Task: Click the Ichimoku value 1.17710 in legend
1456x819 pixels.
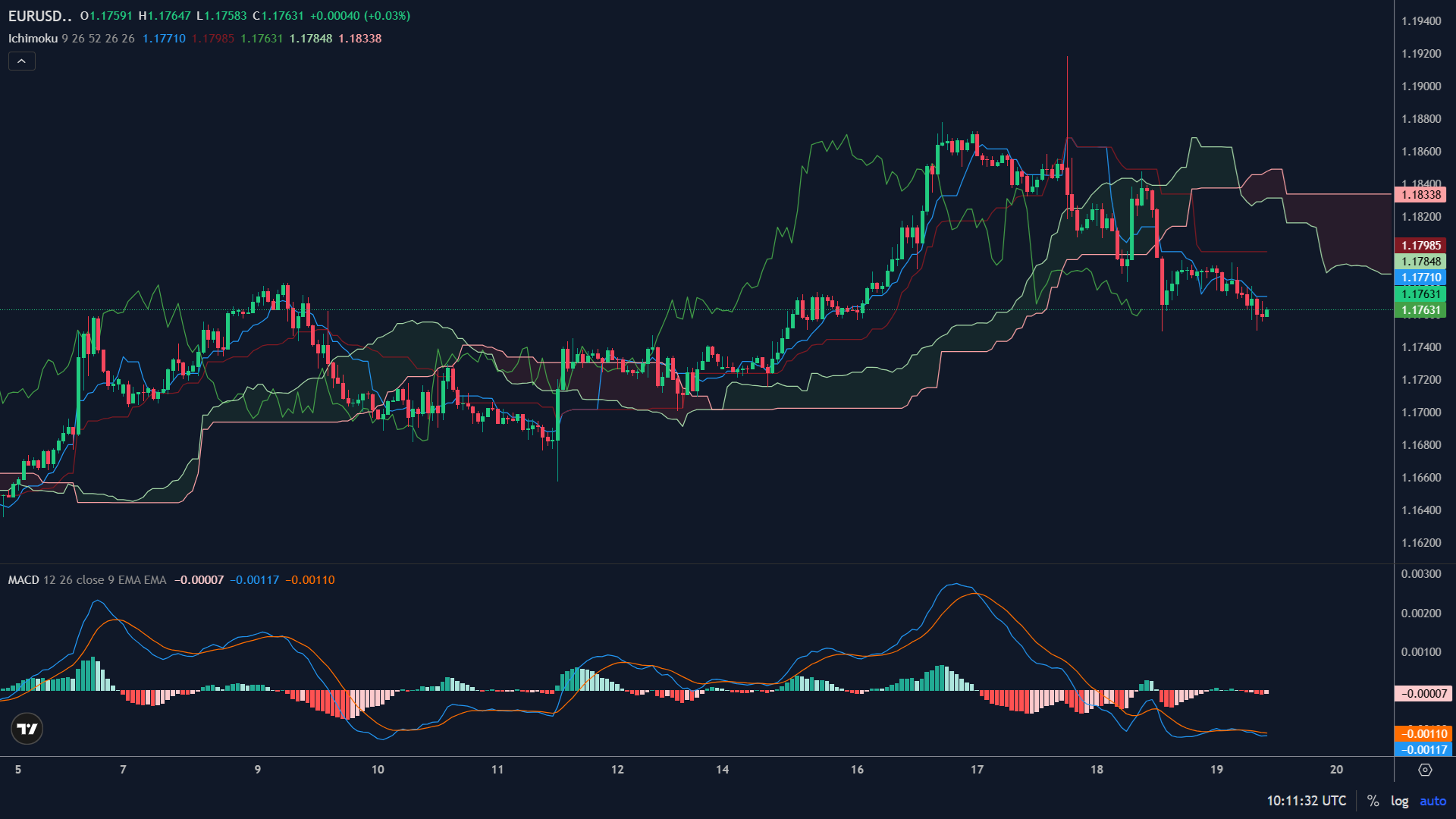Action: tap(164, 39)
